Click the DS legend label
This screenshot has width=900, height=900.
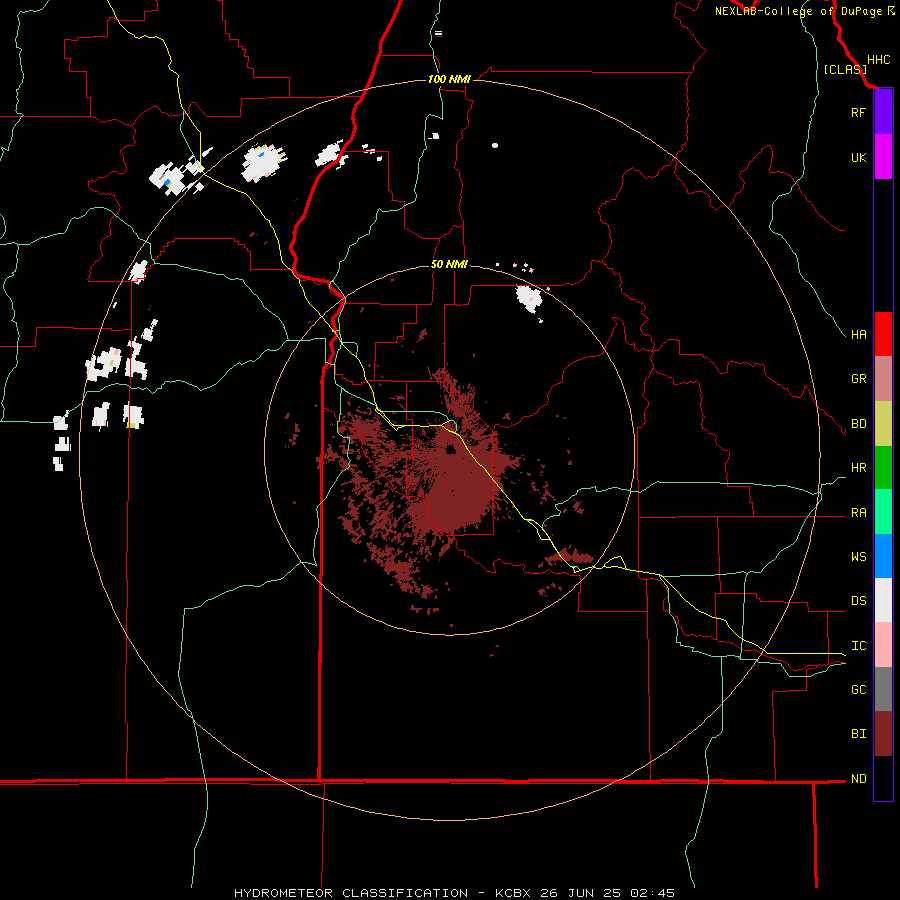[x=858, y=601]
